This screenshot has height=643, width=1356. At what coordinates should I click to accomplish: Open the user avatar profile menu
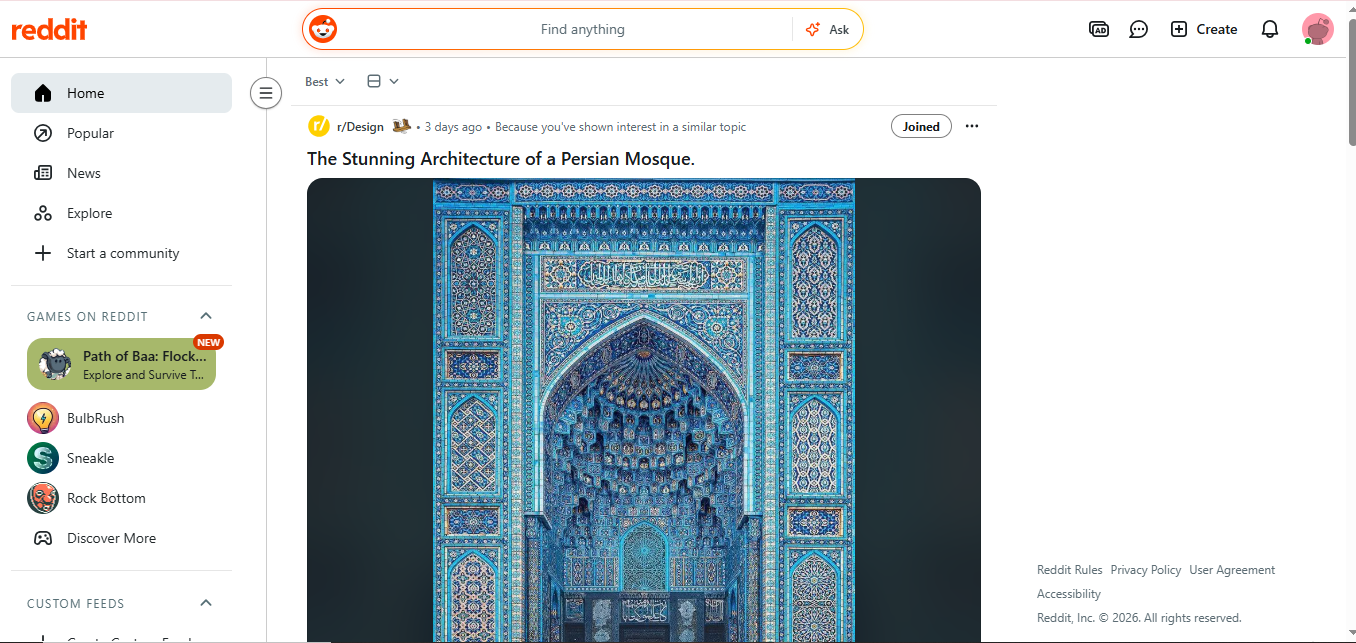(x=1317, y=29)
